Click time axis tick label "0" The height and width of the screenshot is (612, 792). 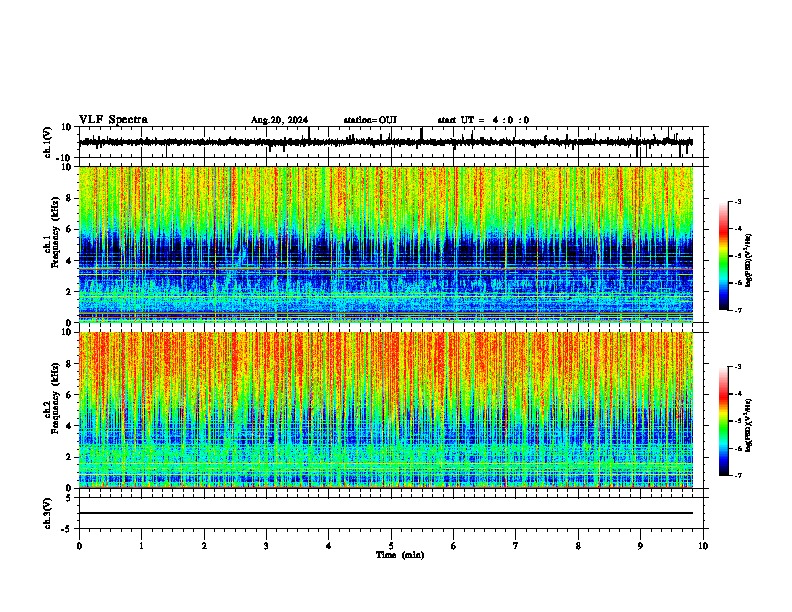tap(79, 546)
